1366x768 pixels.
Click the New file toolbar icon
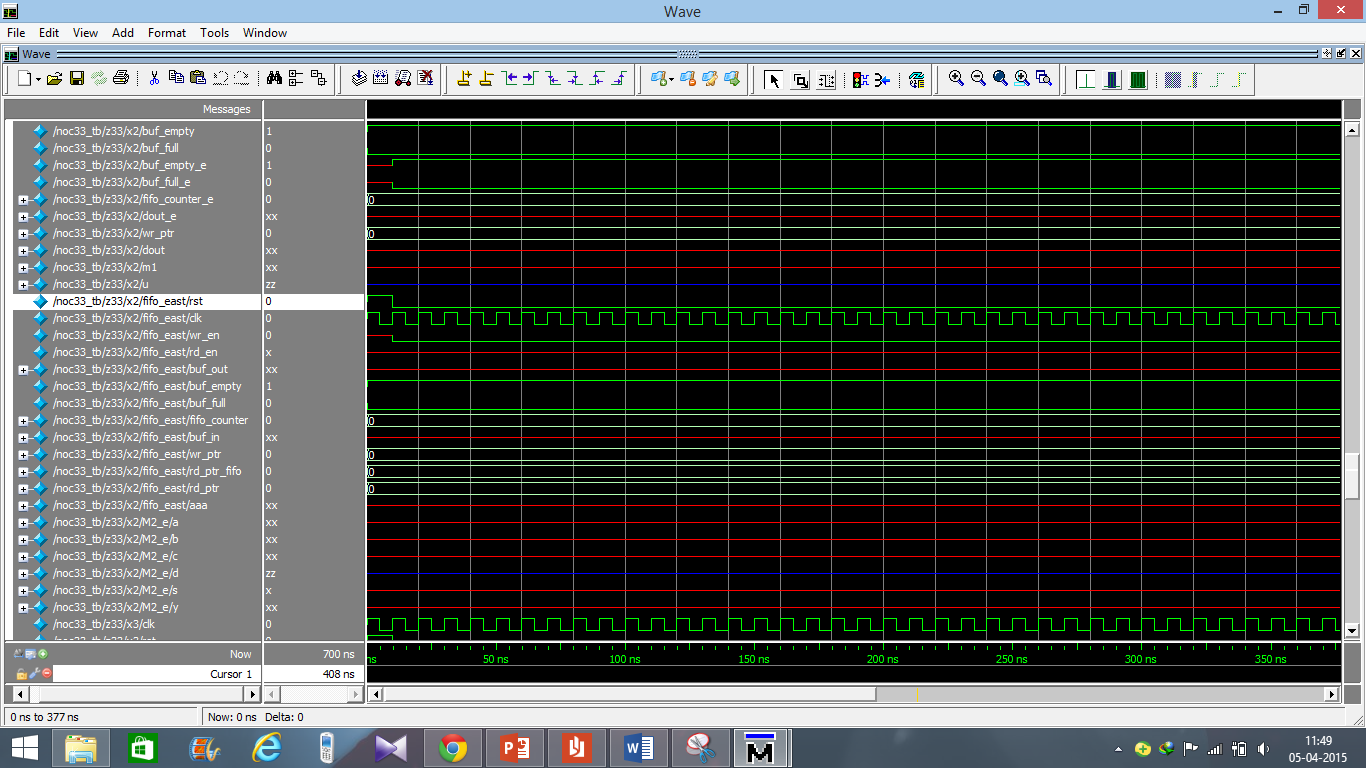pyautogui.click(x=24, y=78)
